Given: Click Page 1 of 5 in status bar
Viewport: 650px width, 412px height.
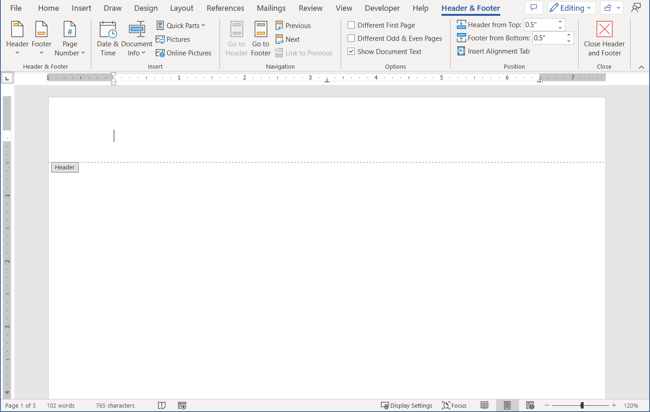Looking at the screenshot, I should (x=20, y=405).
